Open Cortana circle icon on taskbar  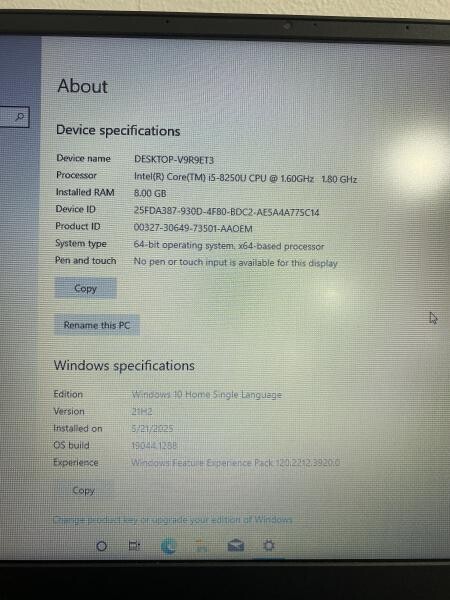tap(101, 546)
